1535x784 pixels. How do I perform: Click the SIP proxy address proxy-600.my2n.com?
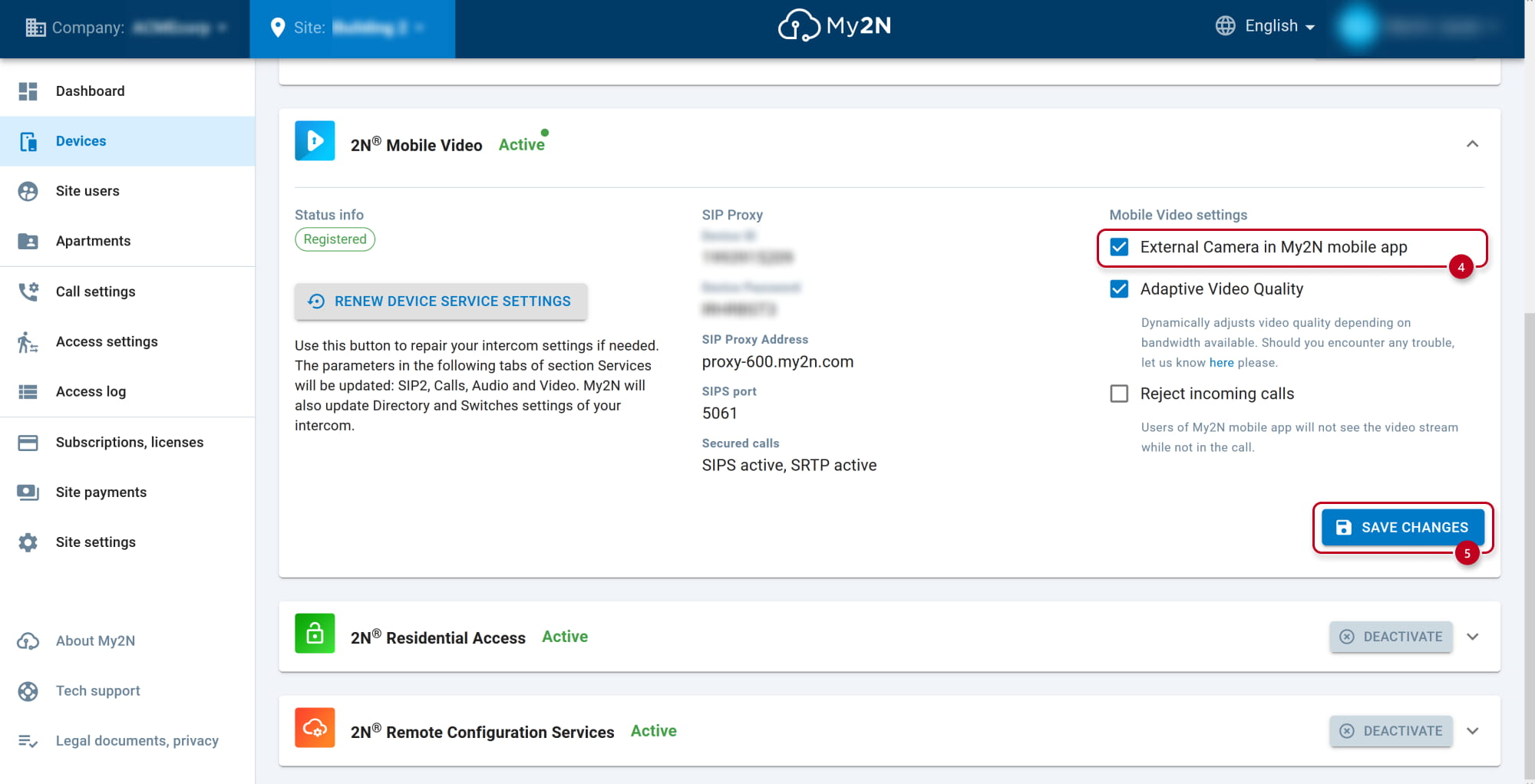(x=777, y=362)
